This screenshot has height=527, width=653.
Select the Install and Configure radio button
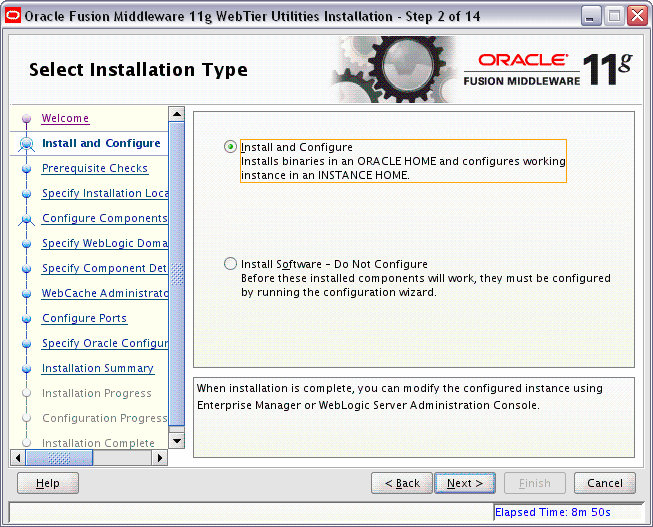click(230, 147)
